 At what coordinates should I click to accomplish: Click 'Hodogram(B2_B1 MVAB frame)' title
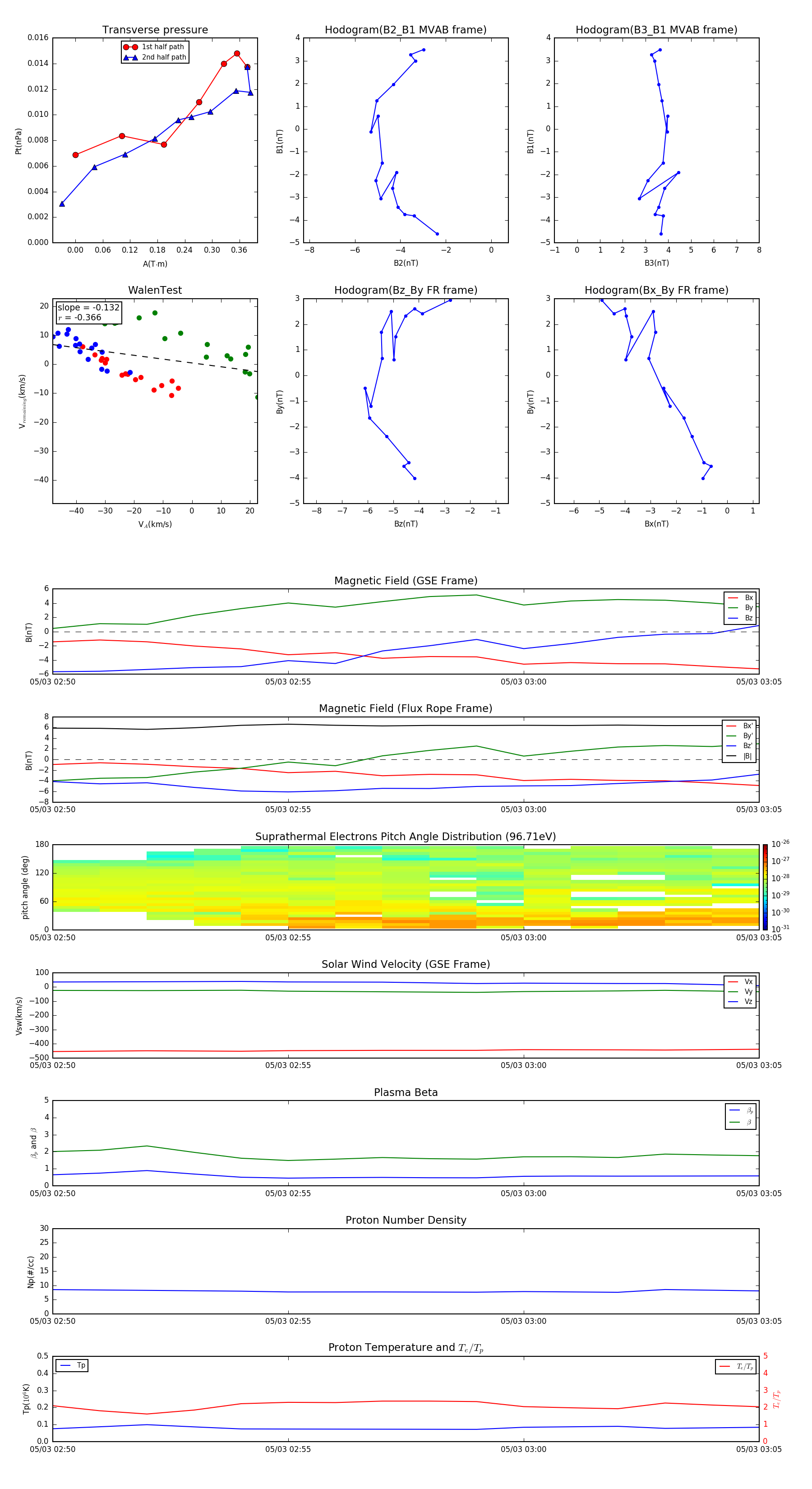click(406, 30)
